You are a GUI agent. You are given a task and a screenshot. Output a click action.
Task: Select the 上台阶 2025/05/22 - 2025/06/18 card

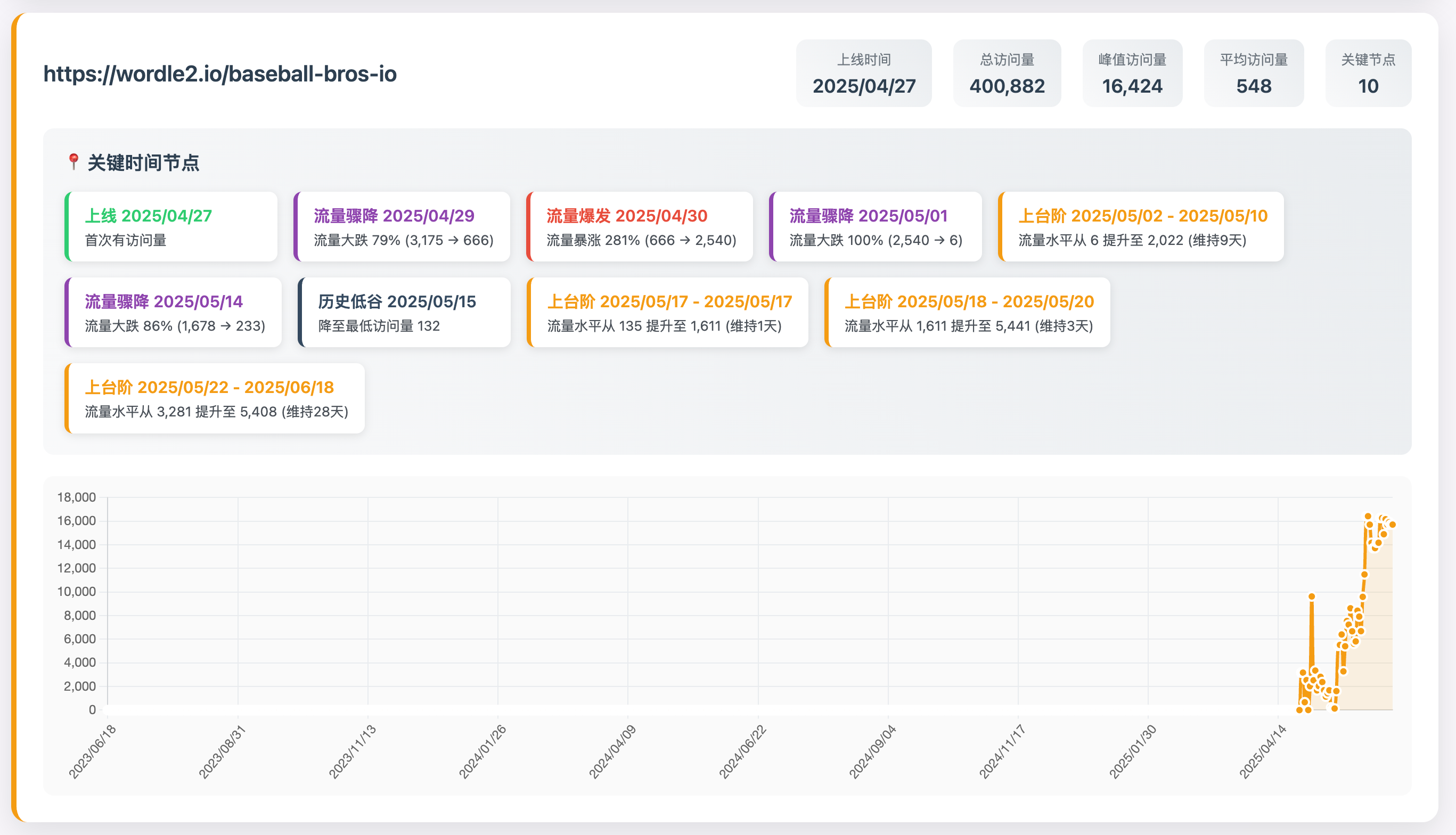pyautogui.click(x=215, y=398)
